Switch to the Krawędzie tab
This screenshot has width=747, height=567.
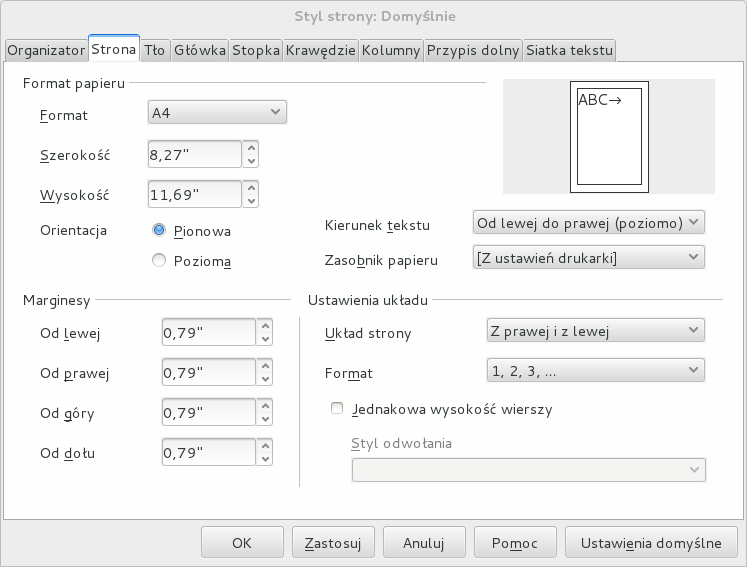(320, 49)
